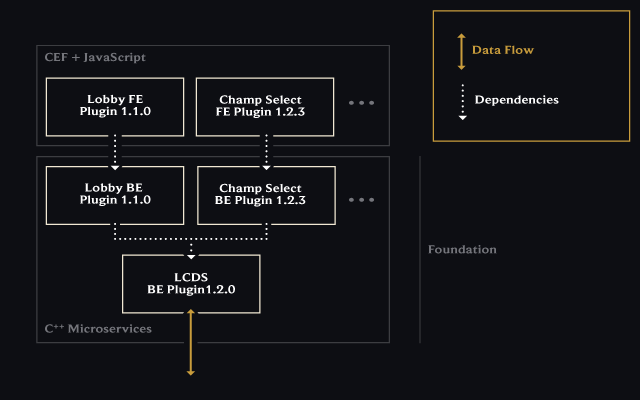Image resolution: width=640 pixels, height=400 pixels.
Task: Click the ellipsis after Champ Select FE Plugin
Action: 361,103
